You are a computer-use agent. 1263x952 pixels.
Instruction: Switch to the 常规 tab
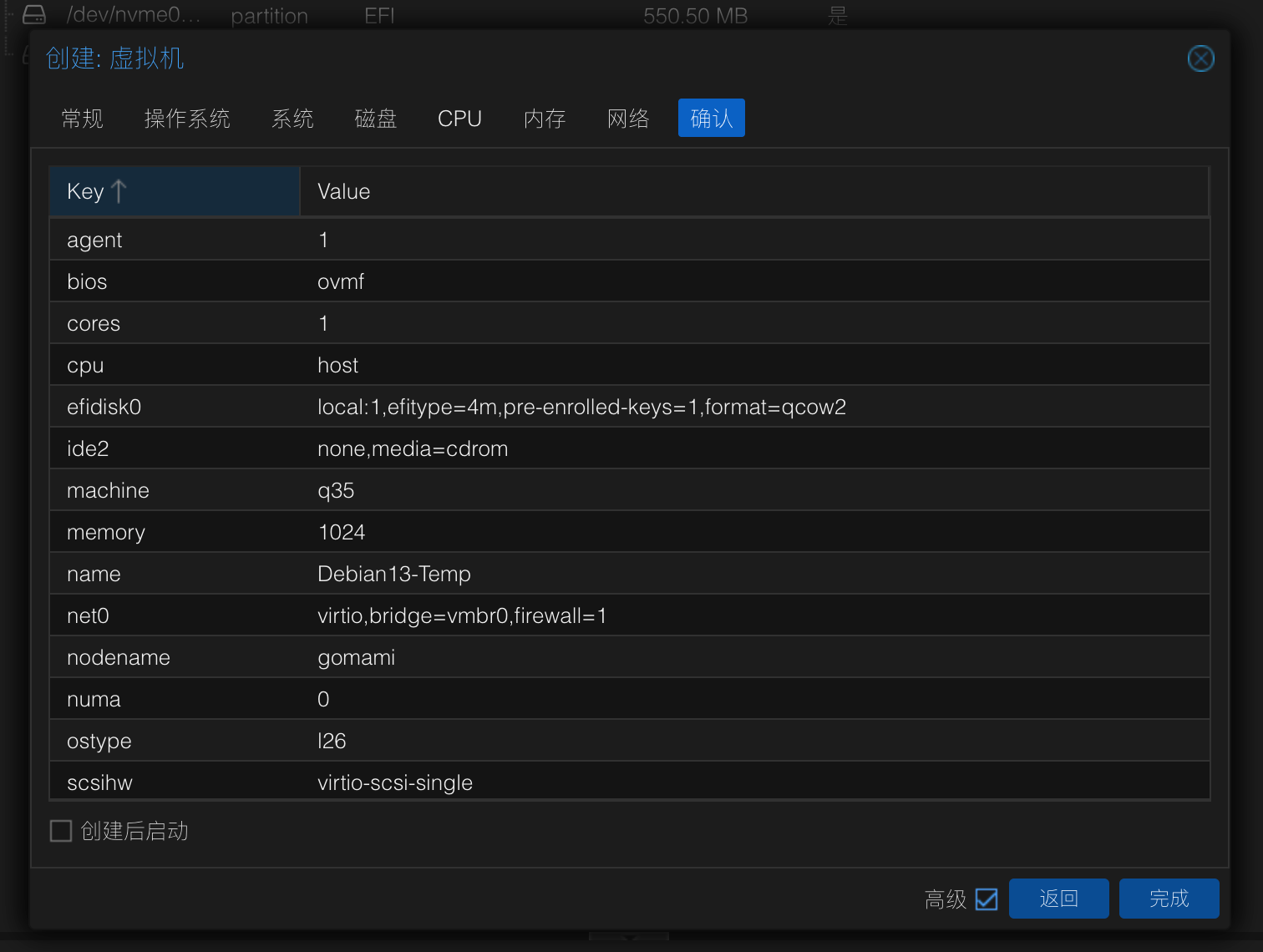(x=83, y=119)
